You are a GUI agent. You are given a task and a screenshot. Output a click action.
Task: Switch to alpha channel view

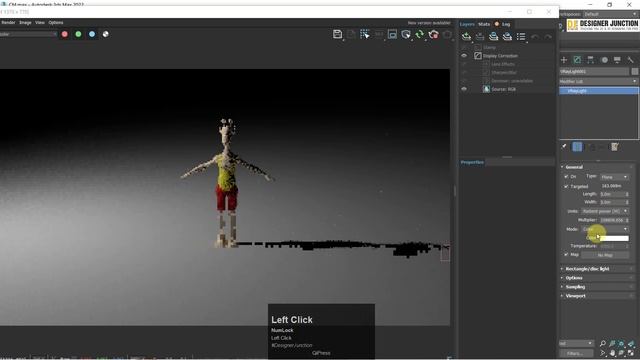pyautogui.click(x=106, y=34)
